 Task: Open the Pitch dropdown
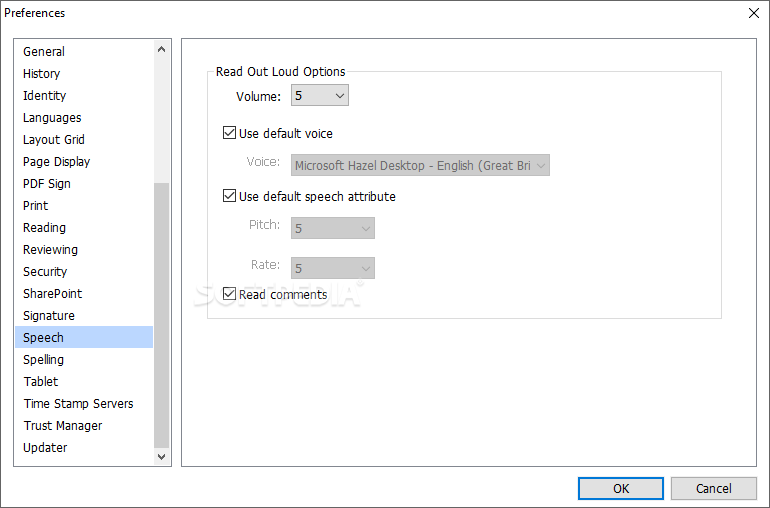[x=332, y=228]
